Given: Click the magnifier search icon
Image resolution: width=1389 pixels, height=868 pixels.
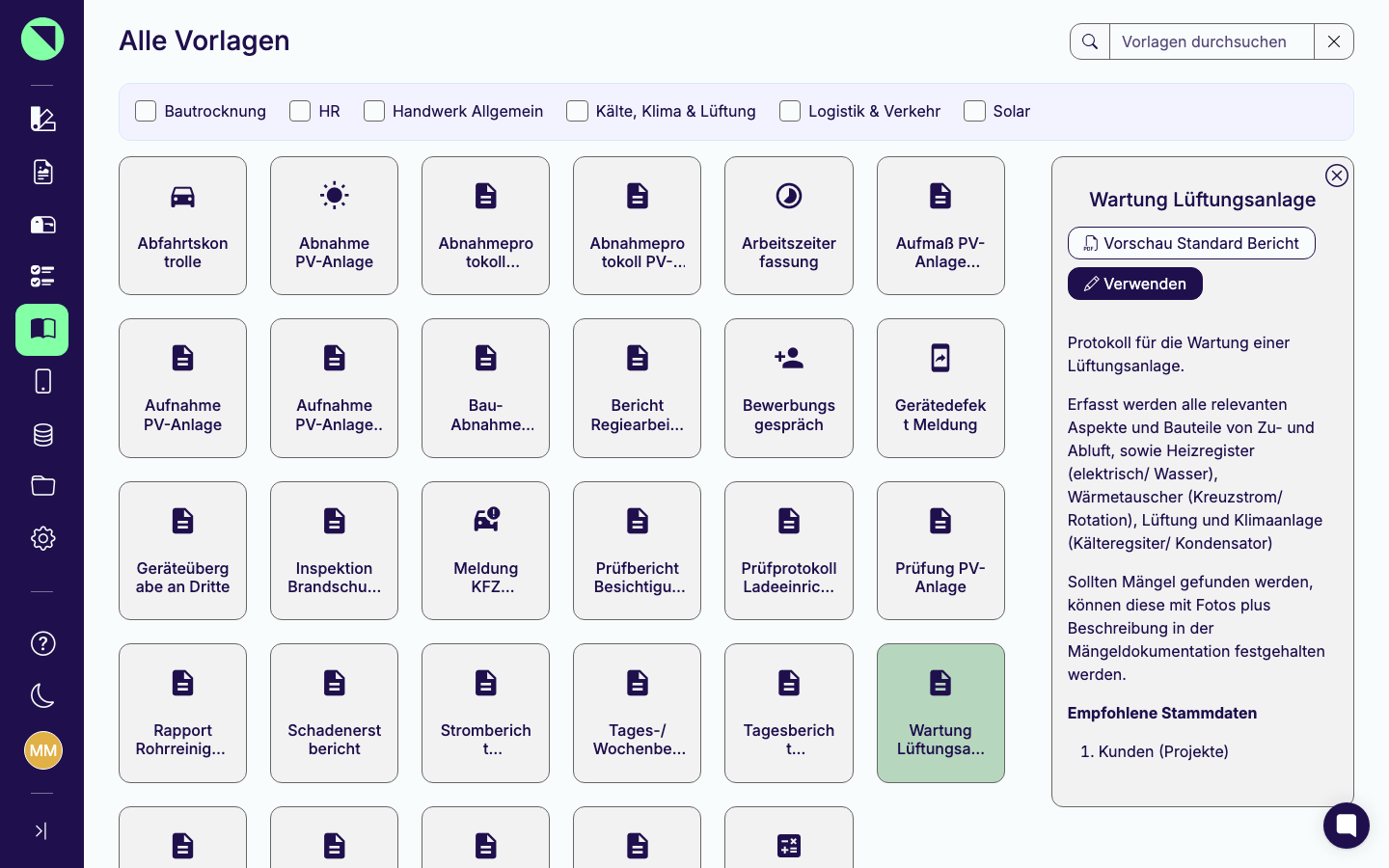Looking at the screenshot, I should point(1090,41).
